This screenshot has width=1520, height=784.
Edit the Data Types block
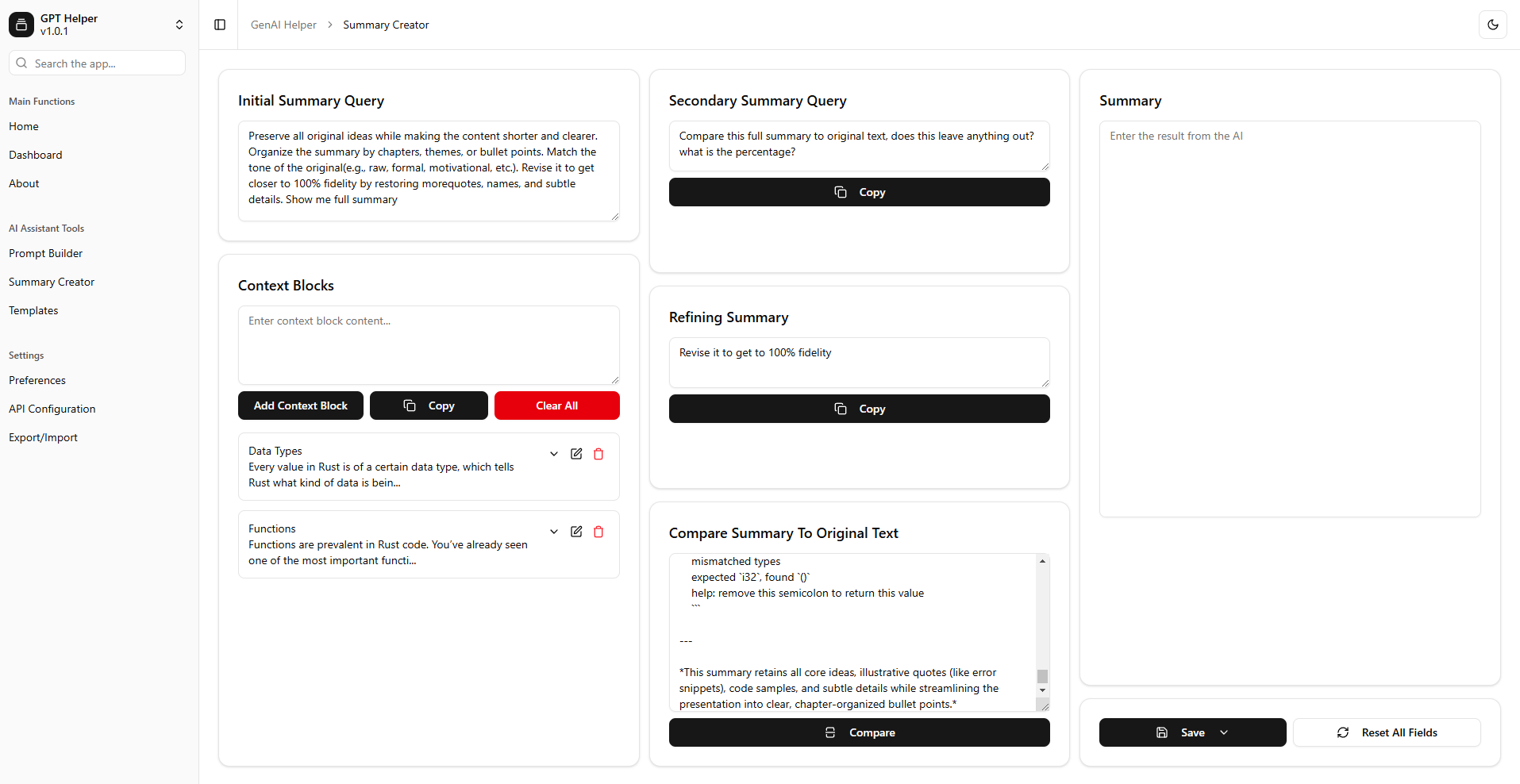(576, 454)
